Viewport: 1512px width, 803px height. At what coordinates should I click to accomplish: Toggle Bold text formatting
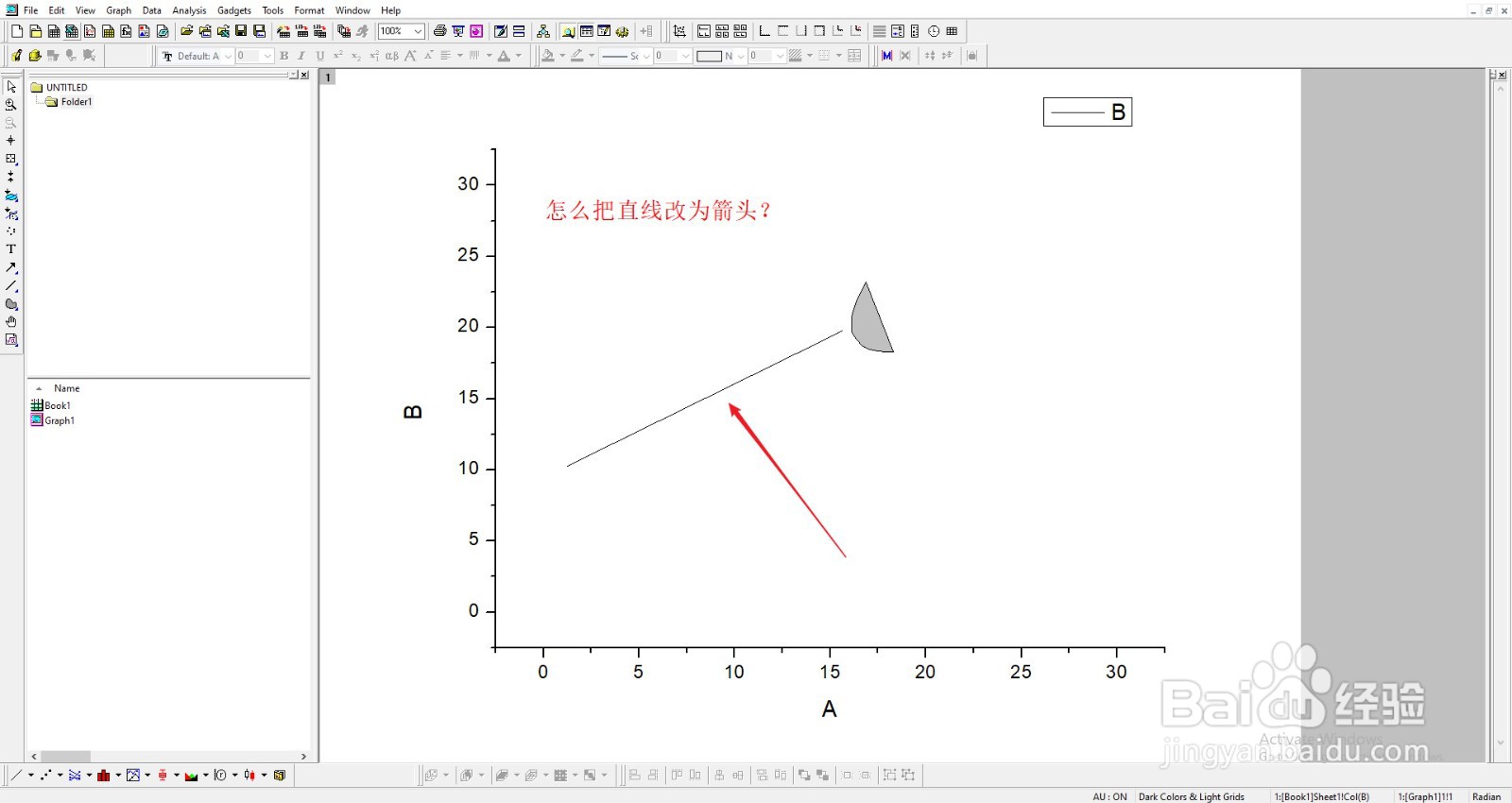pos(283,56)
